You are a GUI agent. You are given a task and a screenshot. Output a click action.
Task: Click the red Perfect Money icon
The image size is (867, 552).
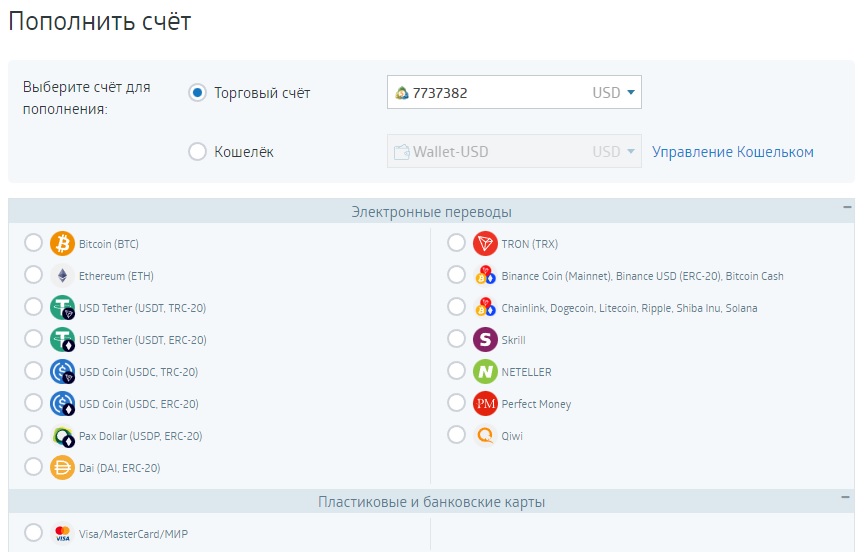(x=485, y=404)
